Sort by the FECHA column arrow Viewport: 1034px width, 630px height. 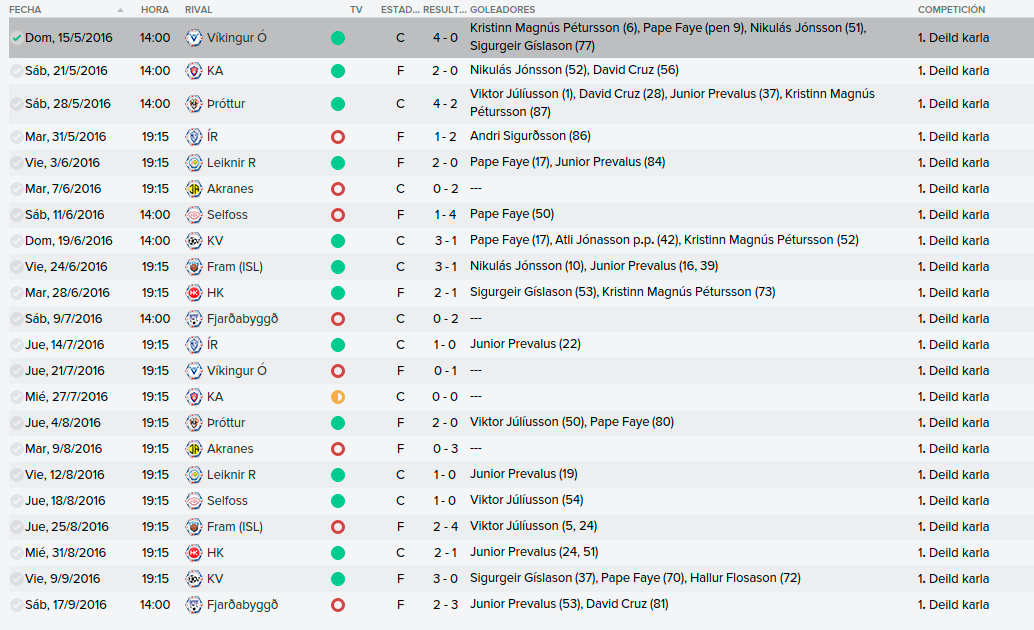120,10
